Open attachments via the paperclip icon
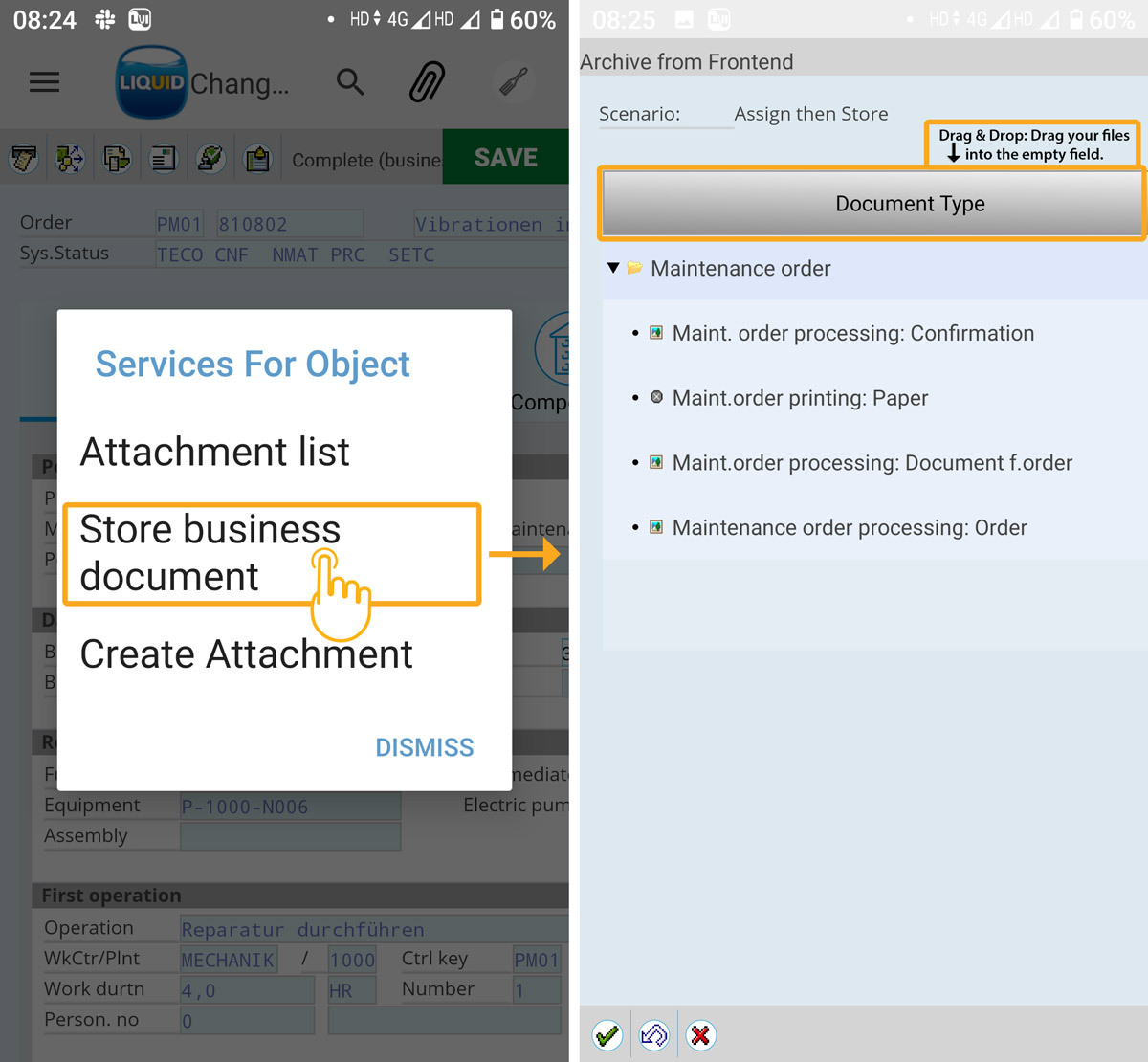 [x=427, y=82]
